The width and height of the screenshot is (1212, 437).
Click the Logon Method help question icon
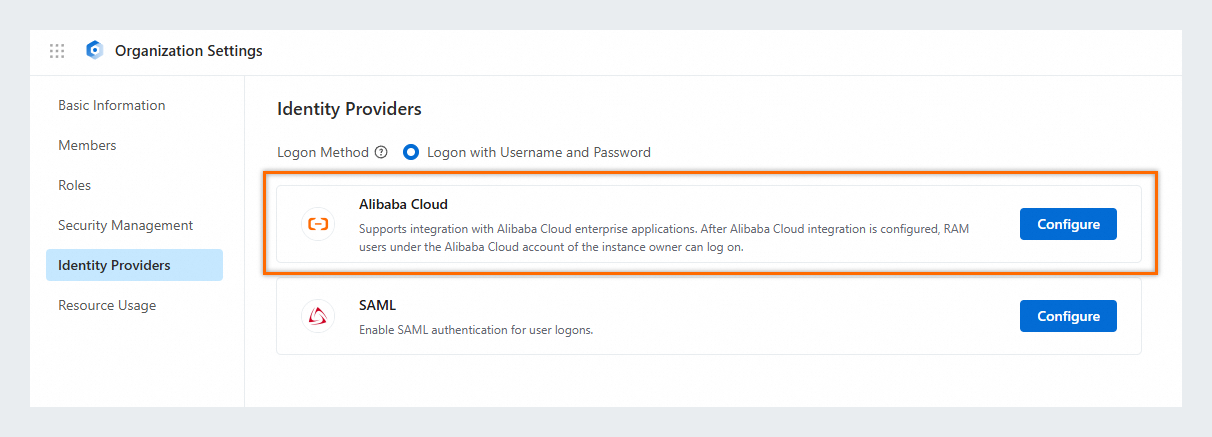point(380,153)
